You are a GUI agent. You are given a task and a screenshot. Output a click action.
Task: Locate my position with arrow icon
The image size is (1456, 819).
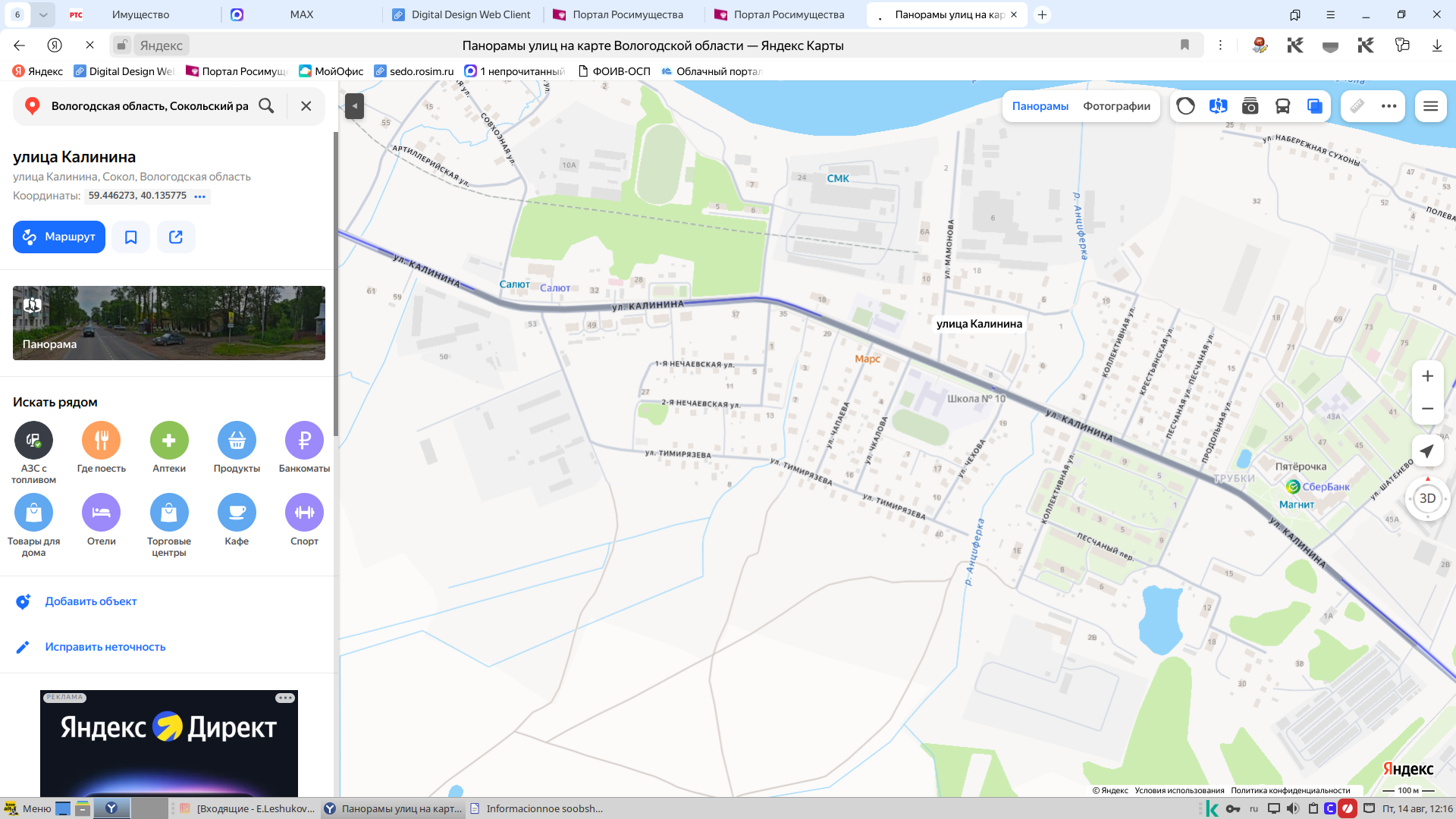(x=1427, y=451)
